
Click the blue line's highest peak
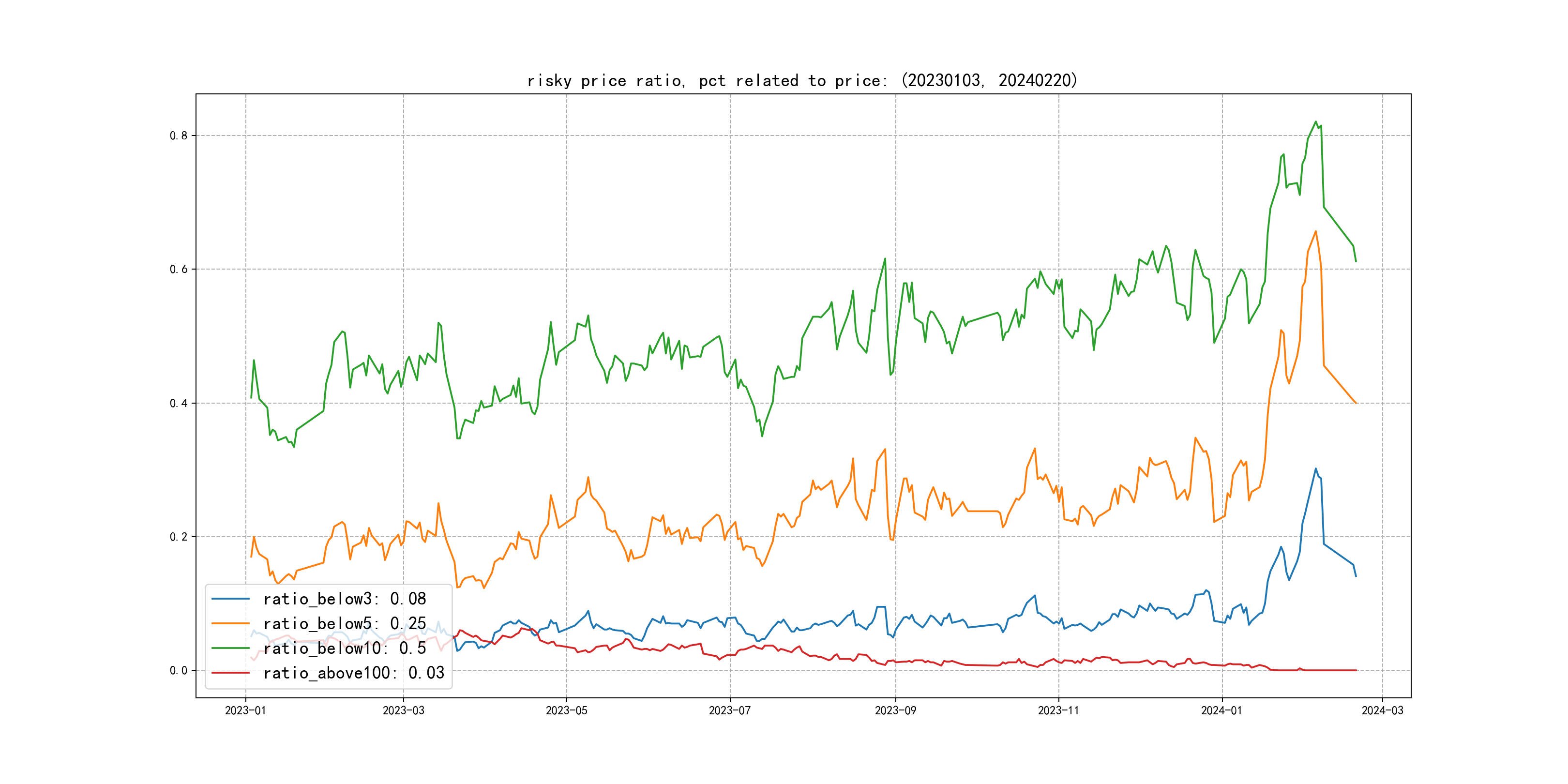coord(1315,468)
